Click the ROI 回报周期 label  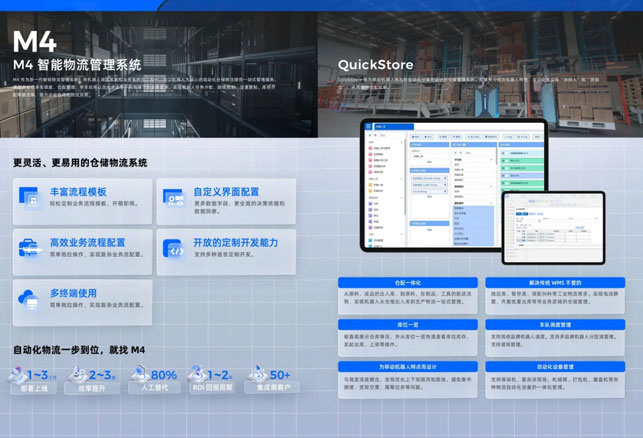tap(212, 388)
